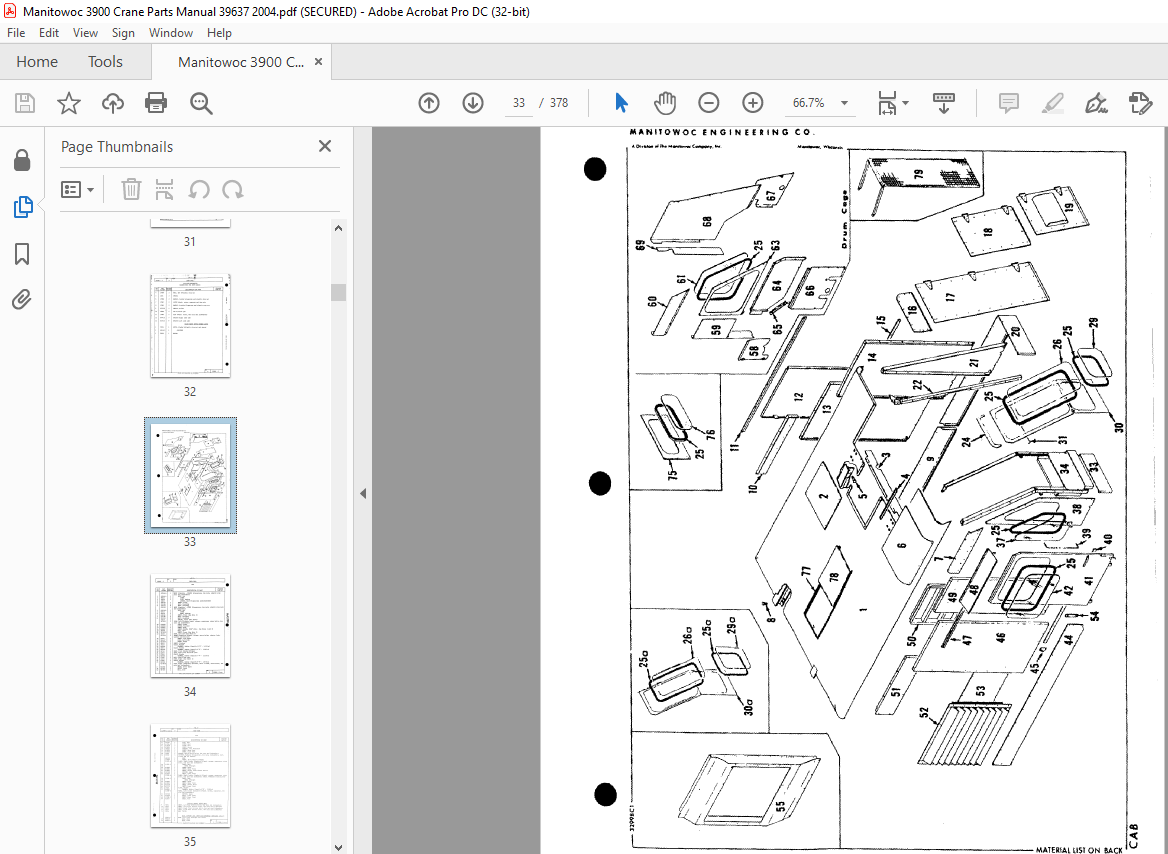
Task: Open the zoom level dropdown at 66.7%
Action: (x=845, y=103)
